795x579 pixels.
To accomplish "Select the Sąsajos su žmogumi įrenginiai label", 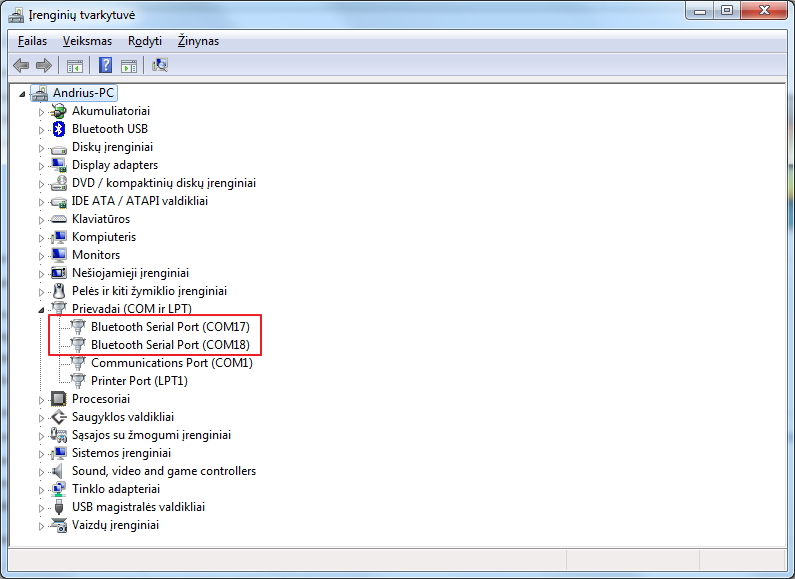I will 152,435.
